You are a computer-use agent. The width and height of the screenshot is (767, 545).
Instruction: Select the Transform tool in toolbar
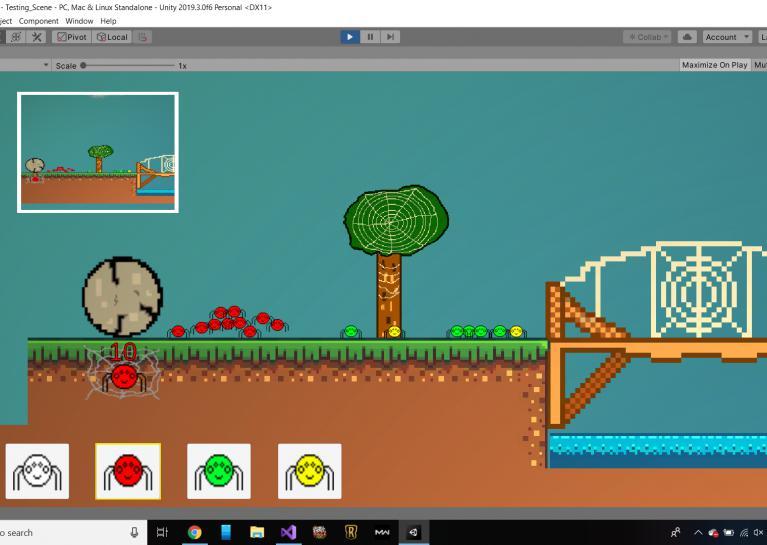16,37
